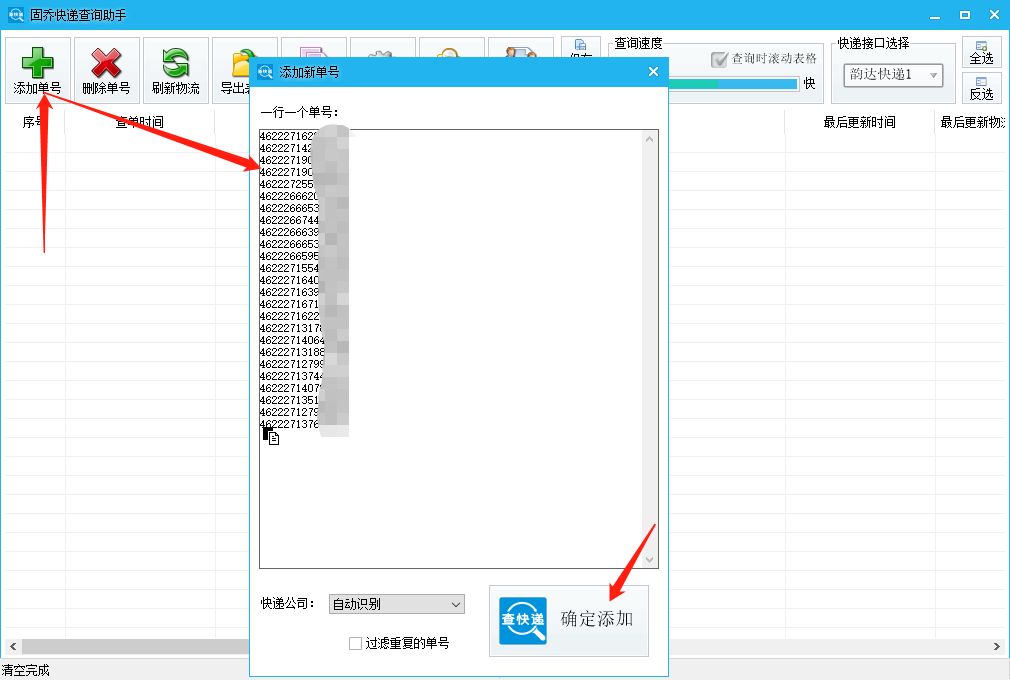Select all rows with 全选

click(982, 52)
